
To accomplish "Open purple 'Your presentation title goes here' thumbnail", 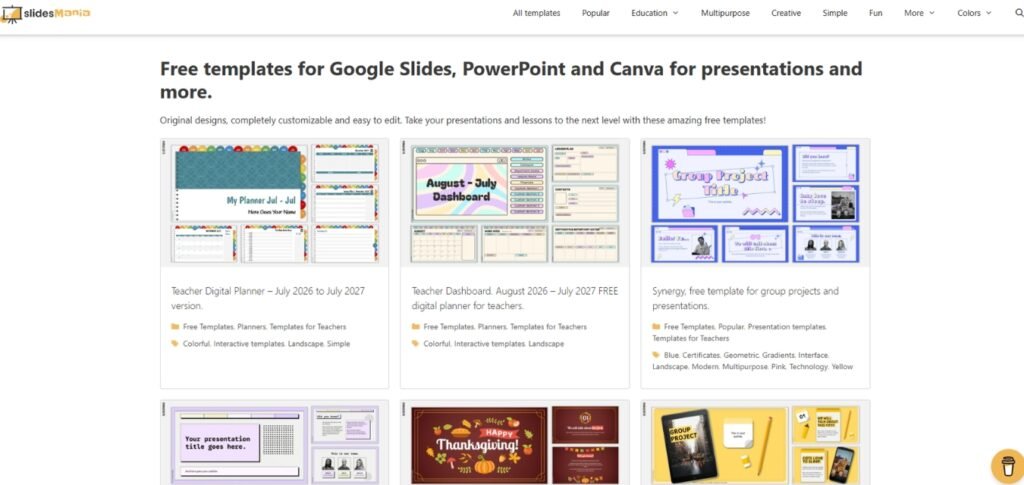I will (274, 443).
